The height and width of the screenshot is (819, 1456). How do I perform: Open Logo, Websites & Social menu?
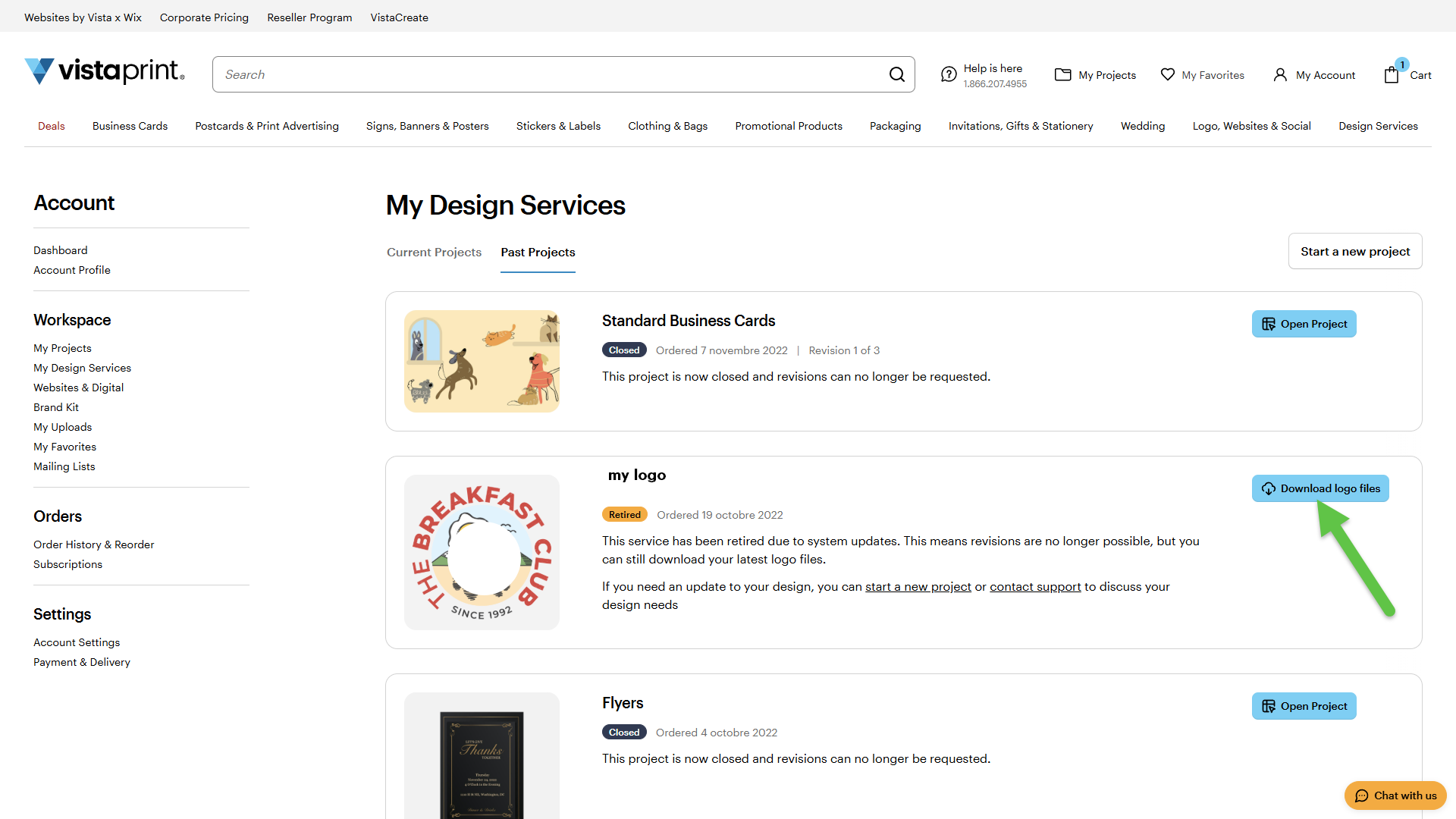pyautogui.click(x=1252, y=126)
